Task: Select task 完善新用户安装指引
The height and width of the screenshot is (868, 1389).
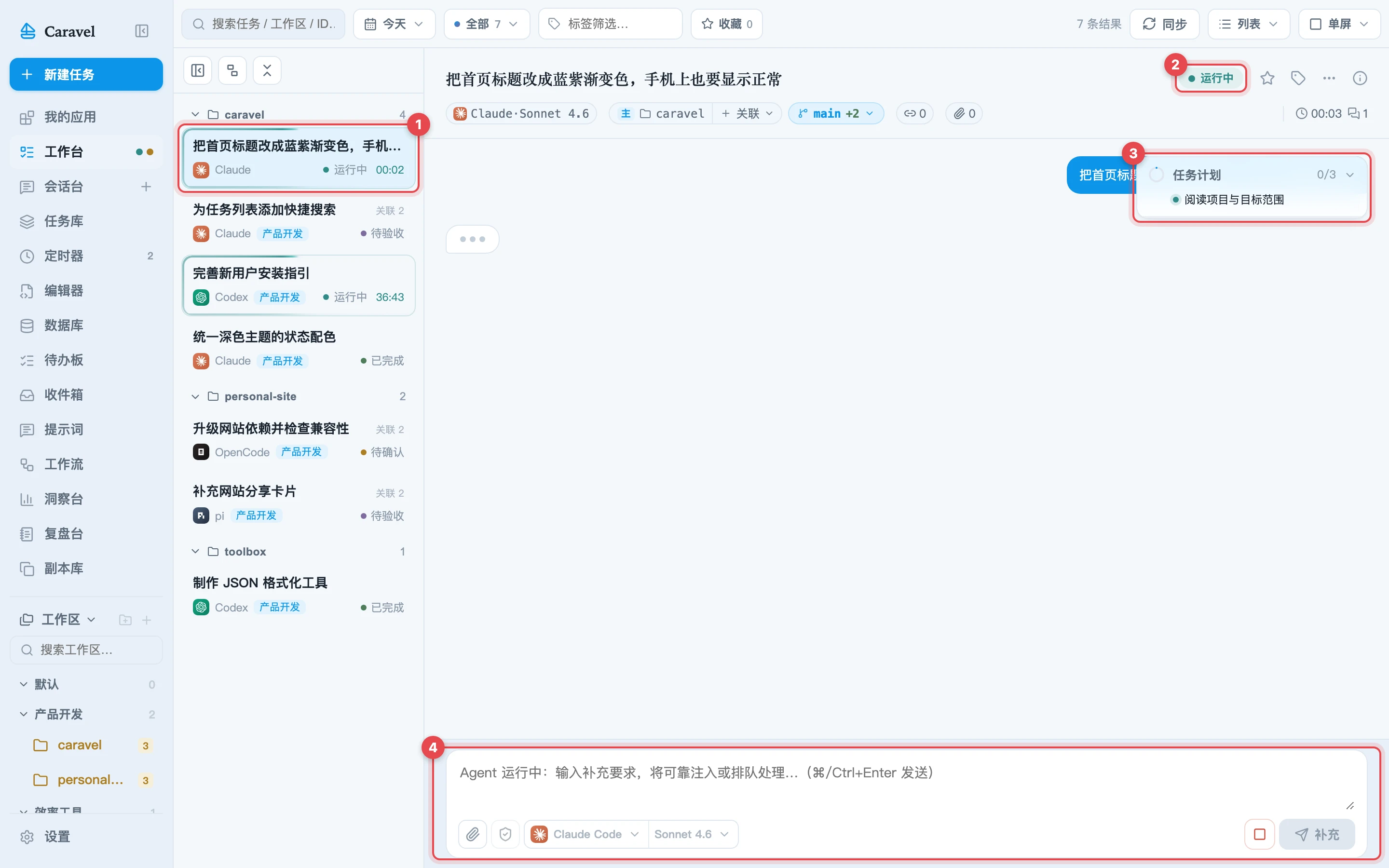Action: (x=299, y=285)
